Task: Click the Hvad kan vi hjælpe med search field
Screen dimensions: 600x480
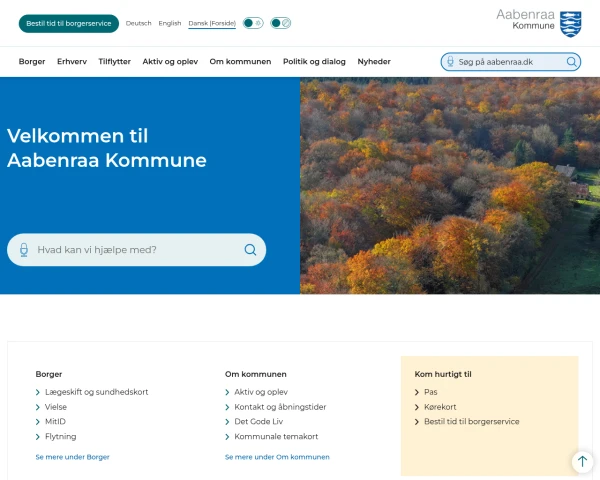Action: click(135, 250)
